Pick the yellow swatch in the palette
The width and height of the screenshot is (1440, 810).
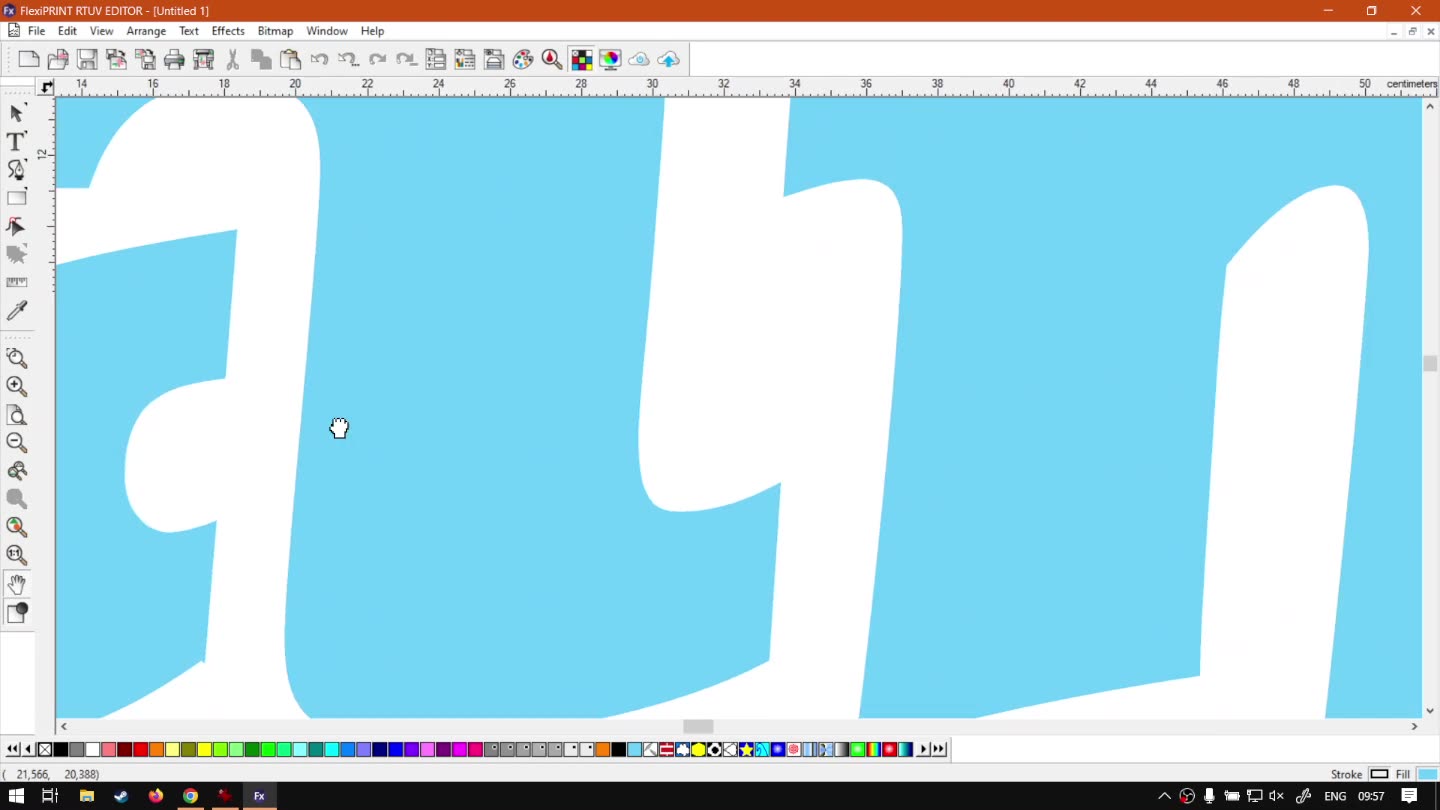click(204, 749)
